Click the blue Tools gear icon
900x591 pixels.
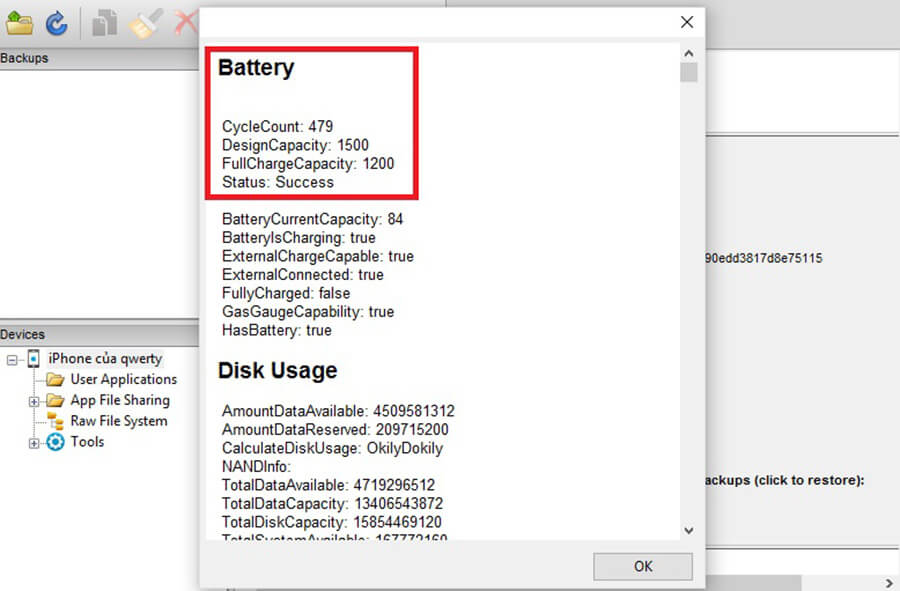pos(55,442)
